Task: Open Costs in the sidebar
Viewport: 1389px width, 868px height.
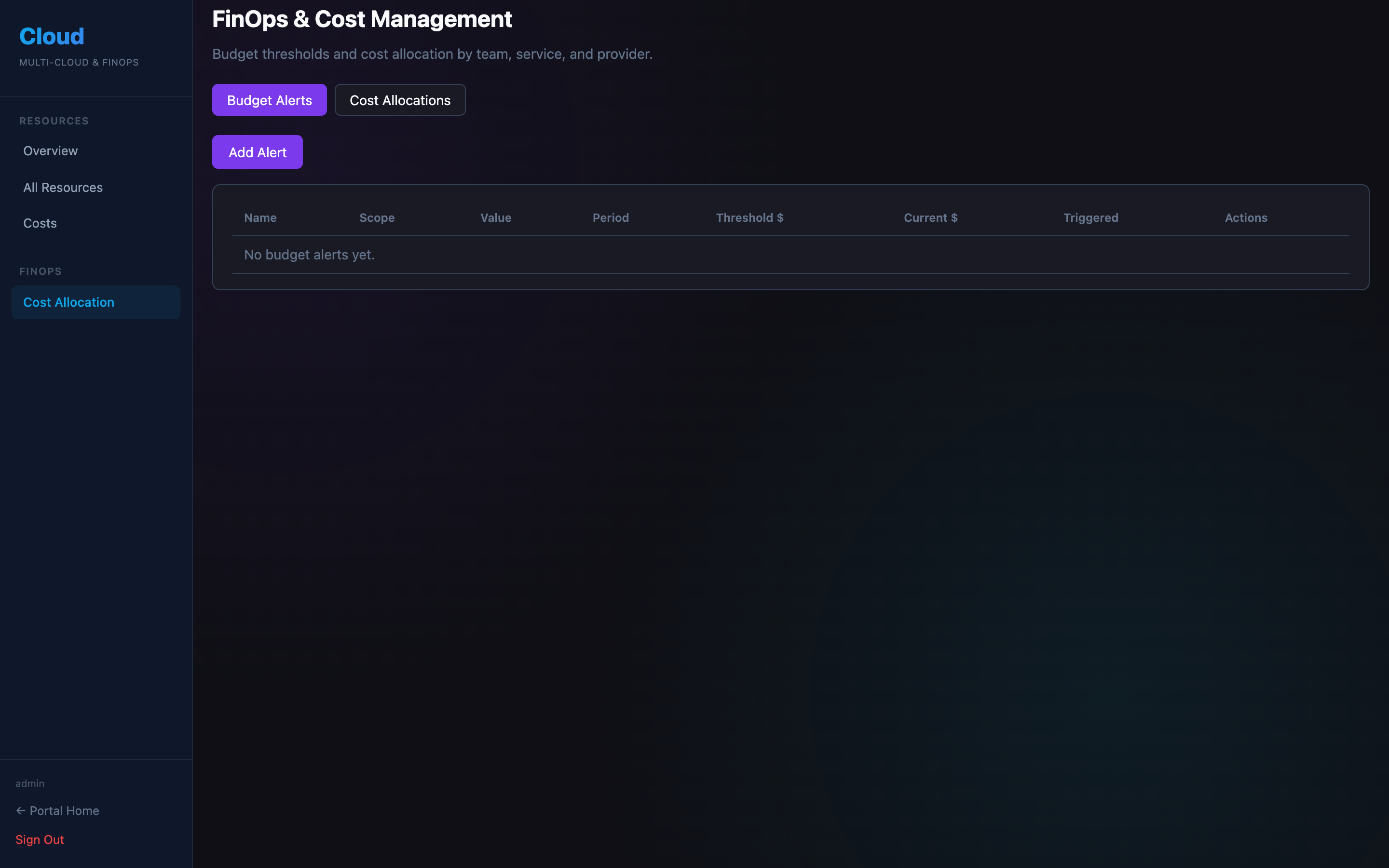Action: 40,223
